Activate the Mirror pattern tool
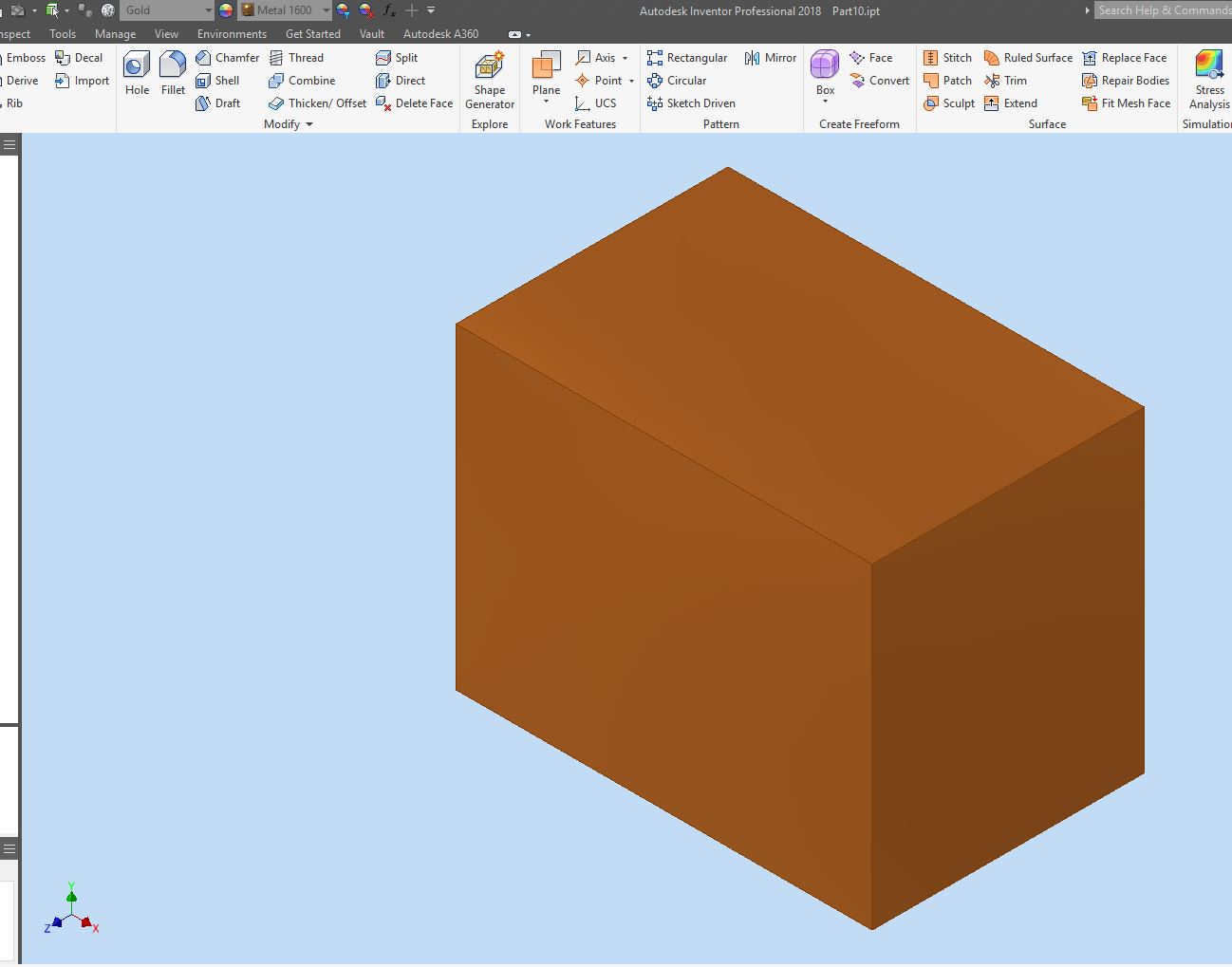 pyautogui.click(x=770, y=58)
